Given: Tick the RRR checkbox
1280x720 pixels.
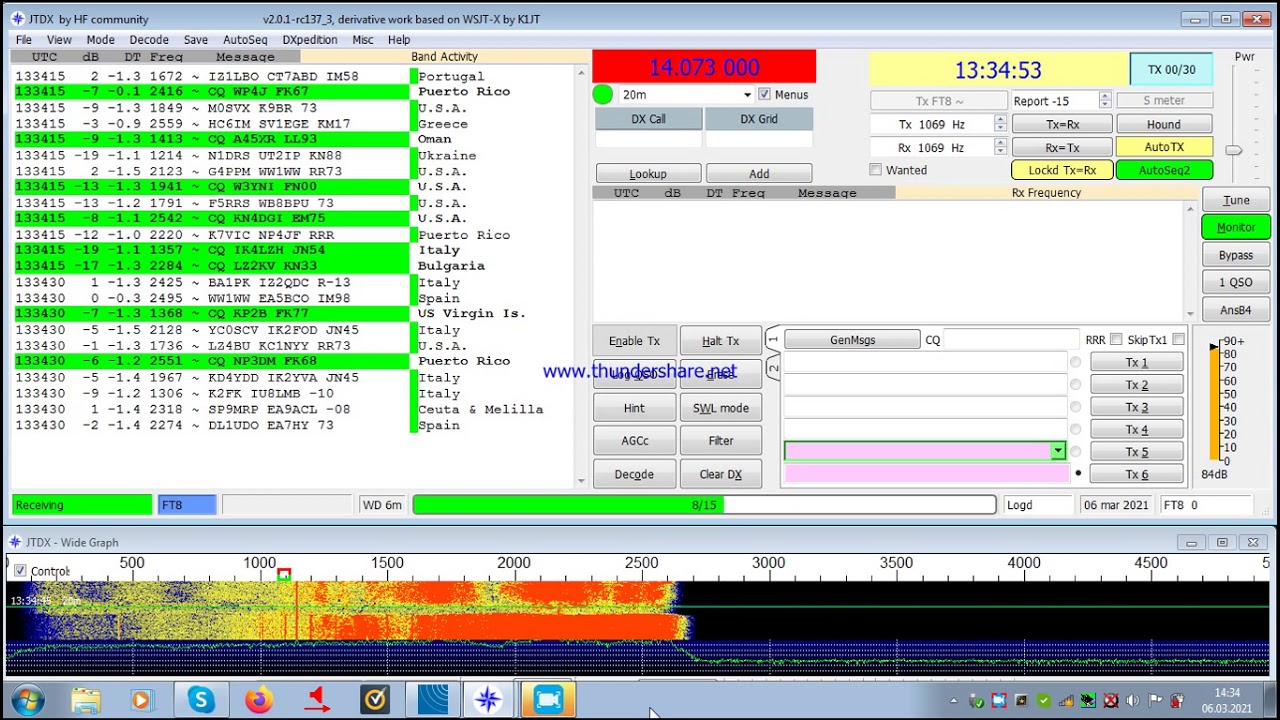Looking at the screenshot, I should point(1116,340).
